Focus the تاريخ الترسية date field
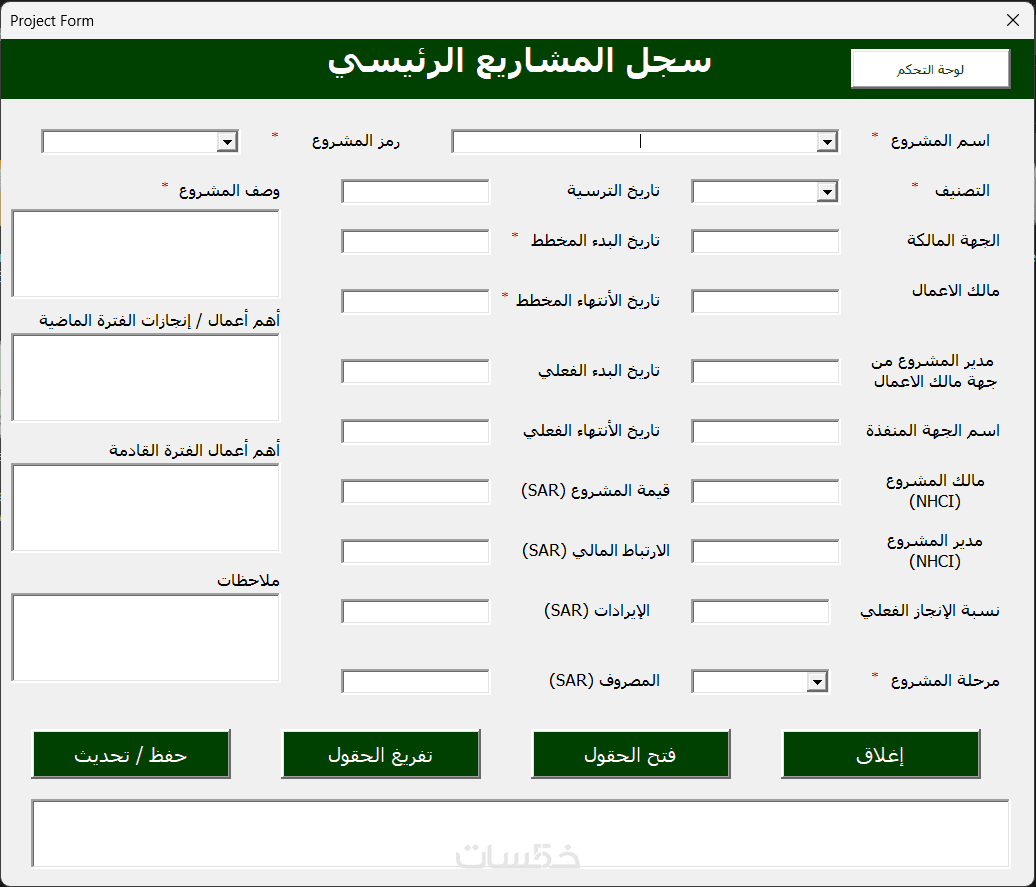1036x887 pixels. tap(415, 192)
